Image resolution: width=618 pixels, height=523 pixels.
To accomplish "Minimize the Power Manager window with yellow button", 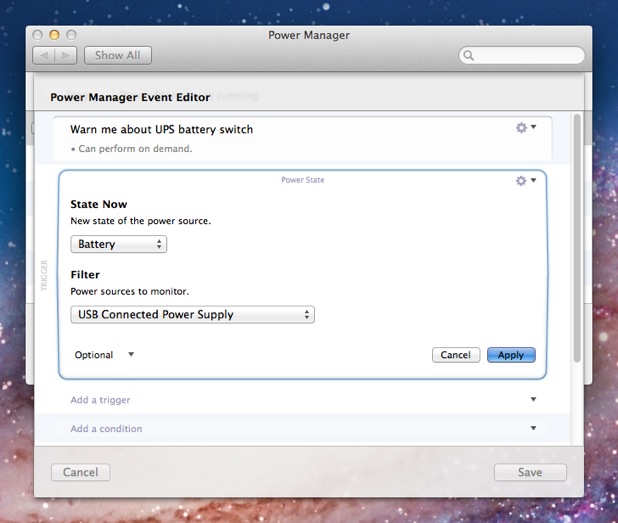I will [54, 35].
